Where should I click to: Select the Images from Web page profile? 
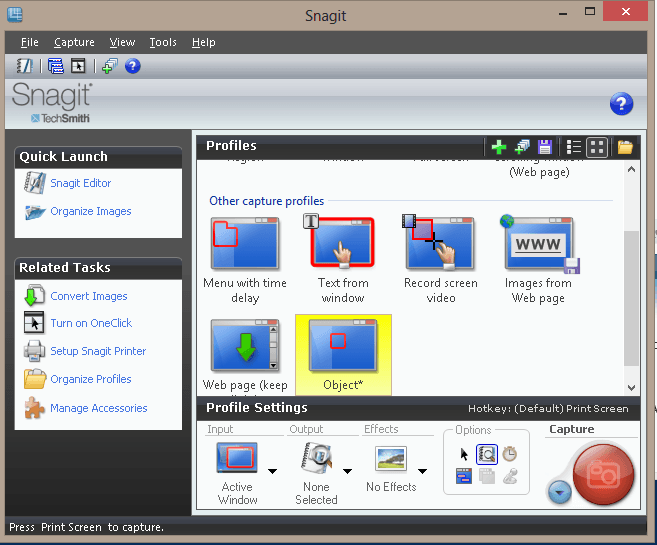(538, 259)
